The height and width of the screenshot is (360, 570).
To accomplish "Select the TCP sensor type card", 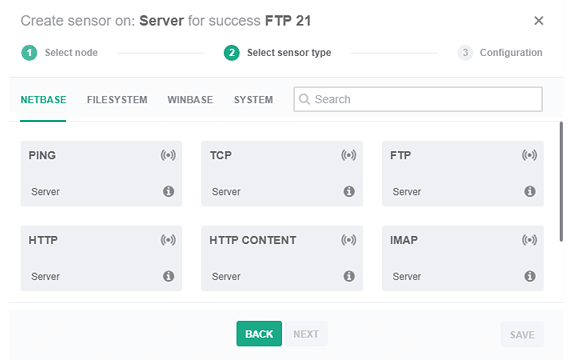I will 282,173.
